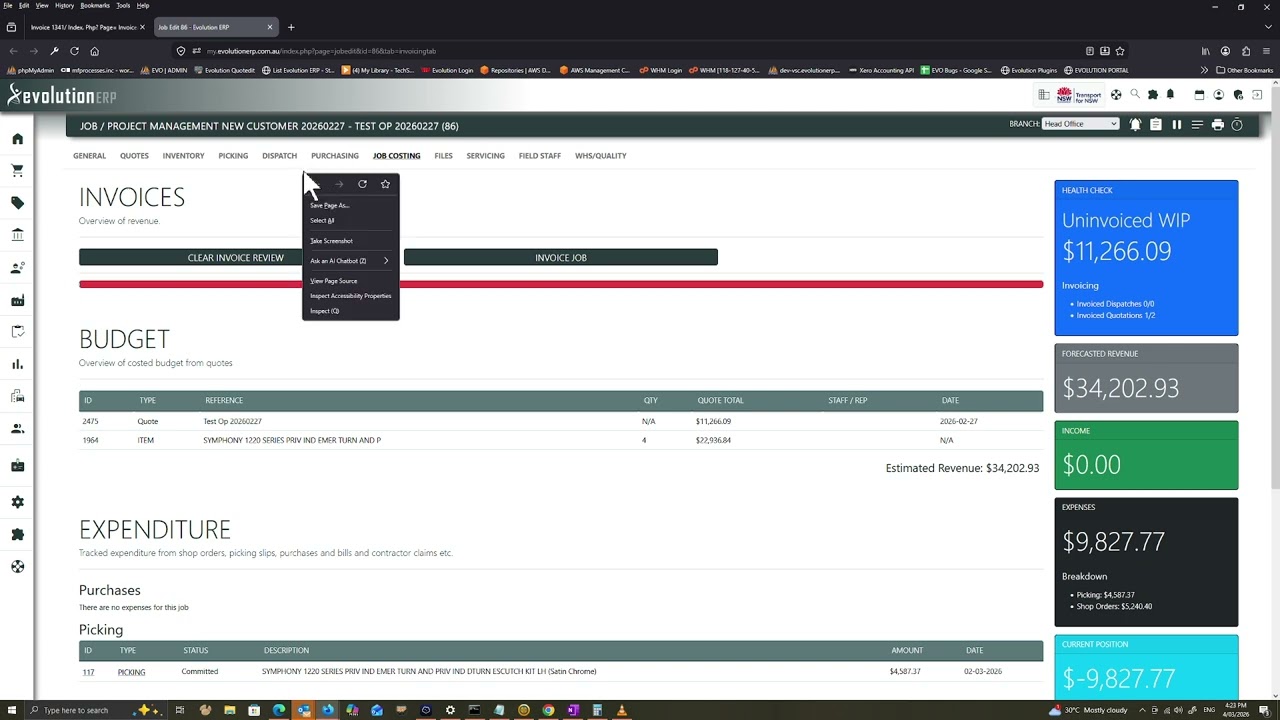Open the clipboard notes icon in the job bar
Viewport: 1280px width, 720px height.
pyautogui.click(x=1156, y=125)
